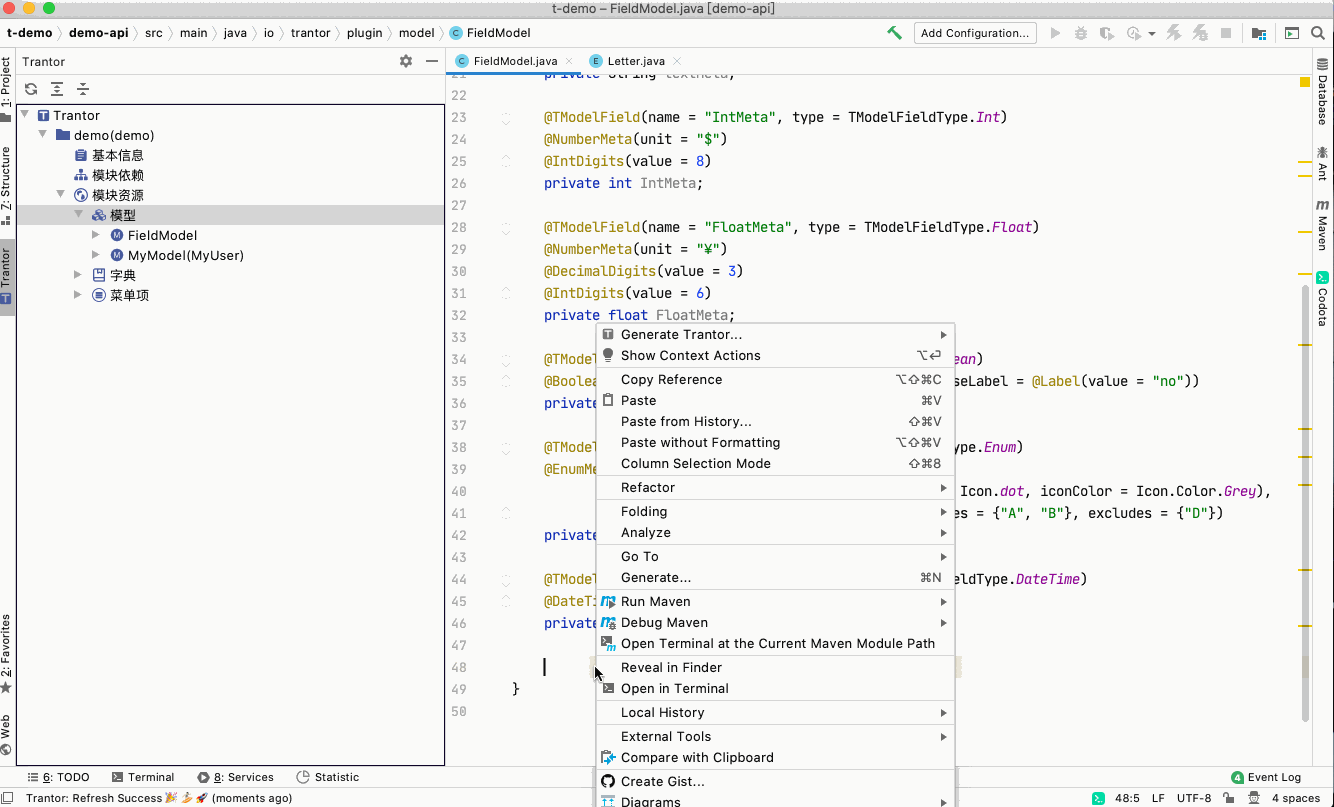
Task: Expand the 字典 tree node
Action: (79, 275)
